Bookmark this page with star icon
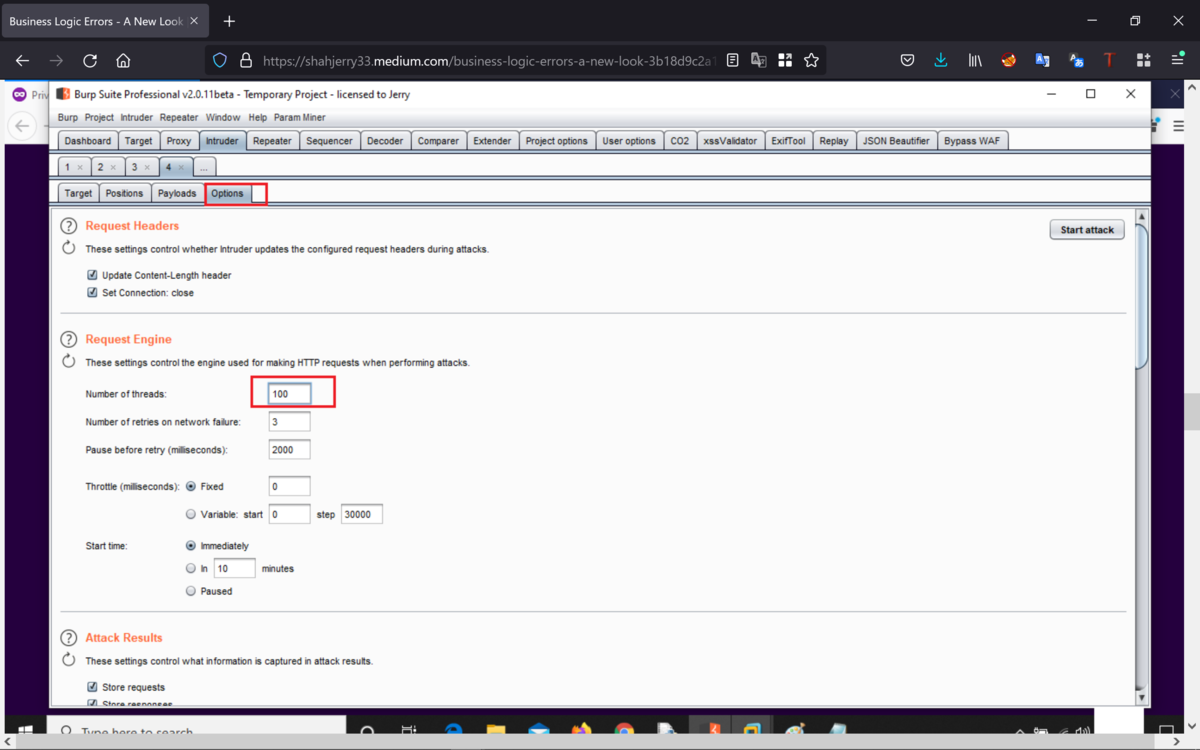Screen dimensions: 1200x750 [x=811, y=61]
